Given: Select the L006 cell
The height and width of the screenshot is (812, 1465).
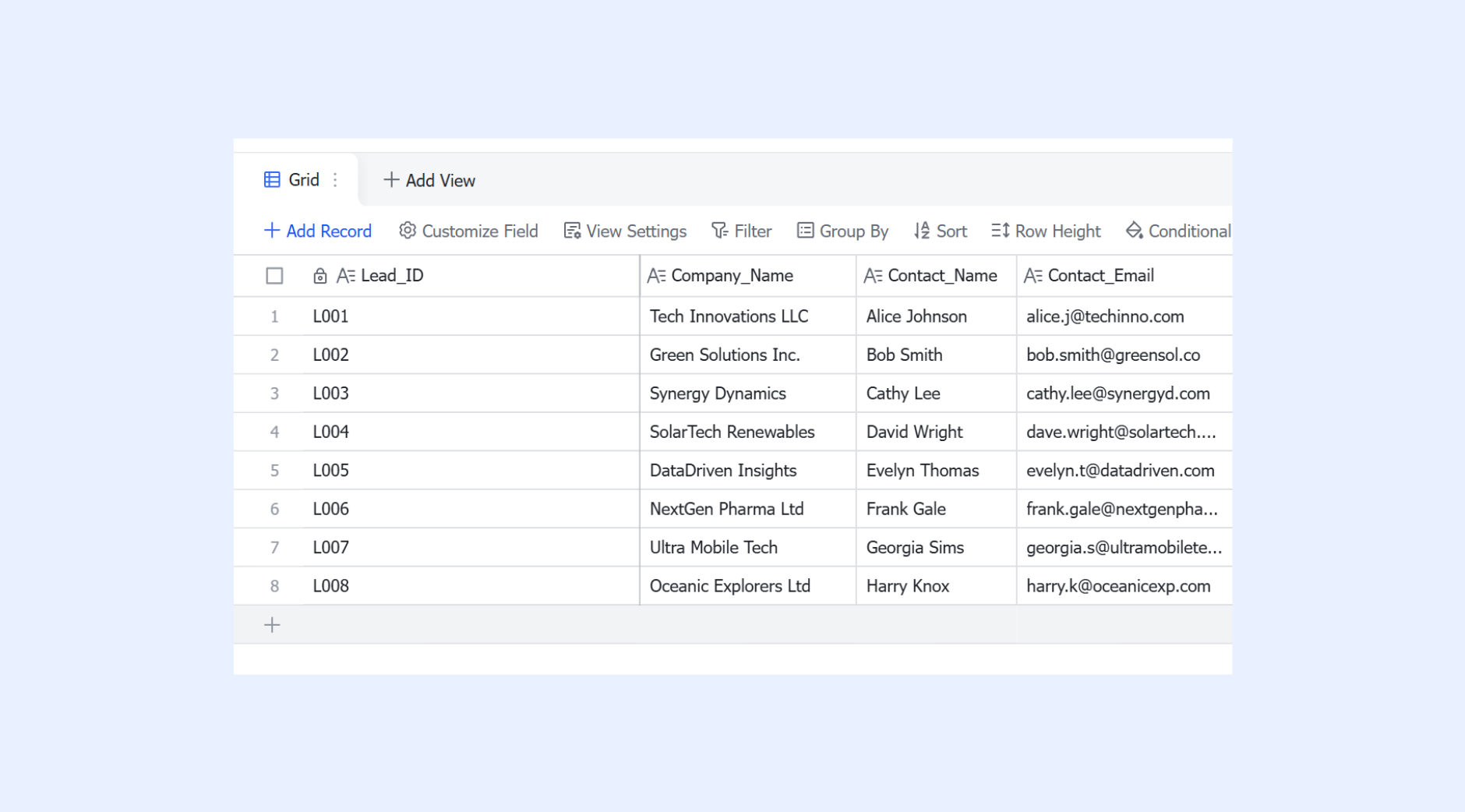Looking at the screenshot, I should (471, 509).
